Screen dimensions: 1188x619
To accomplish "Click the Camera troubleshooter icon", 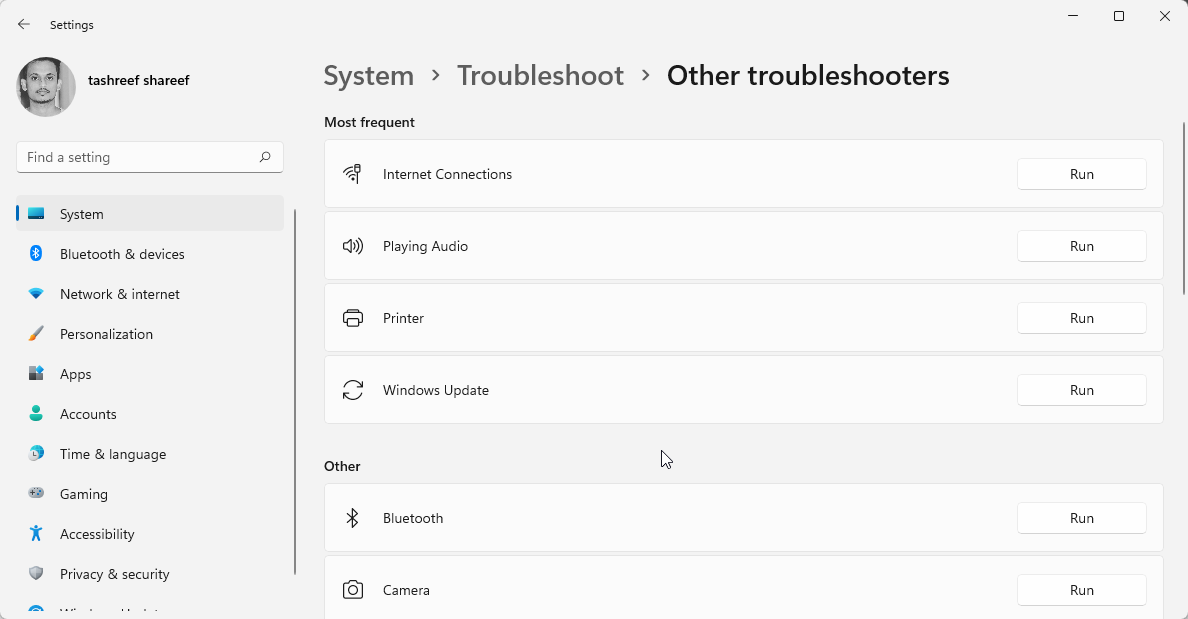I will (353, 590).
